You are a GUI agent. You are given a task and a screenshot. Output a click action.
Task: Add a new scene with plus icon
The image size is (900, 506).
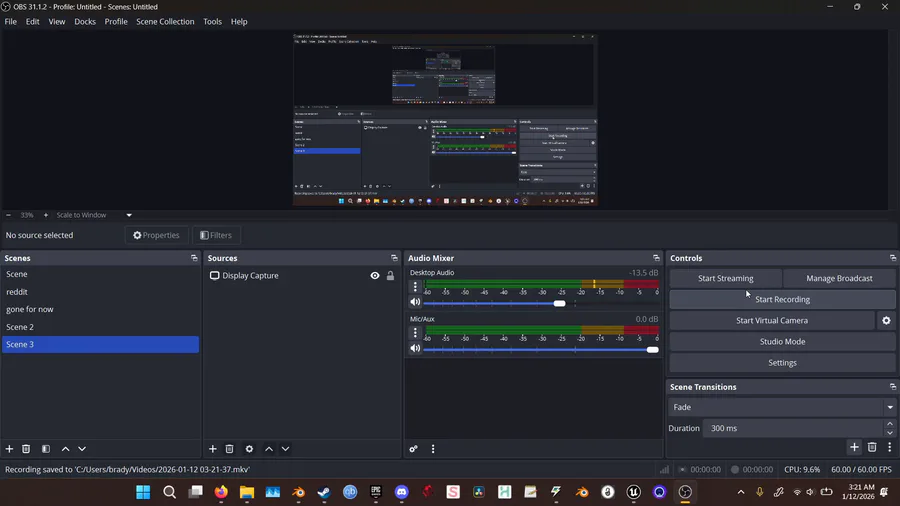(9, 449)
